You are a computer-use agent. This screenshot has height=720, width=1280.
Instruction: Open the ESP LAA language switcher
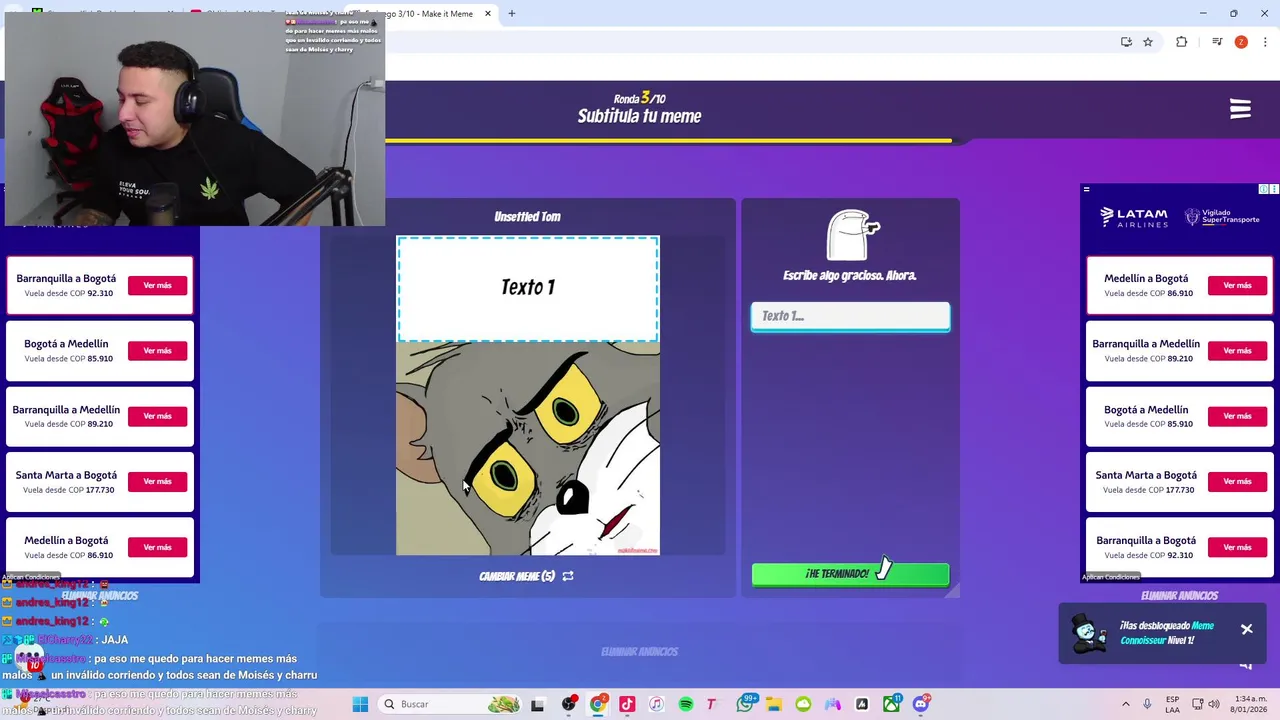tap(1172, 704)
